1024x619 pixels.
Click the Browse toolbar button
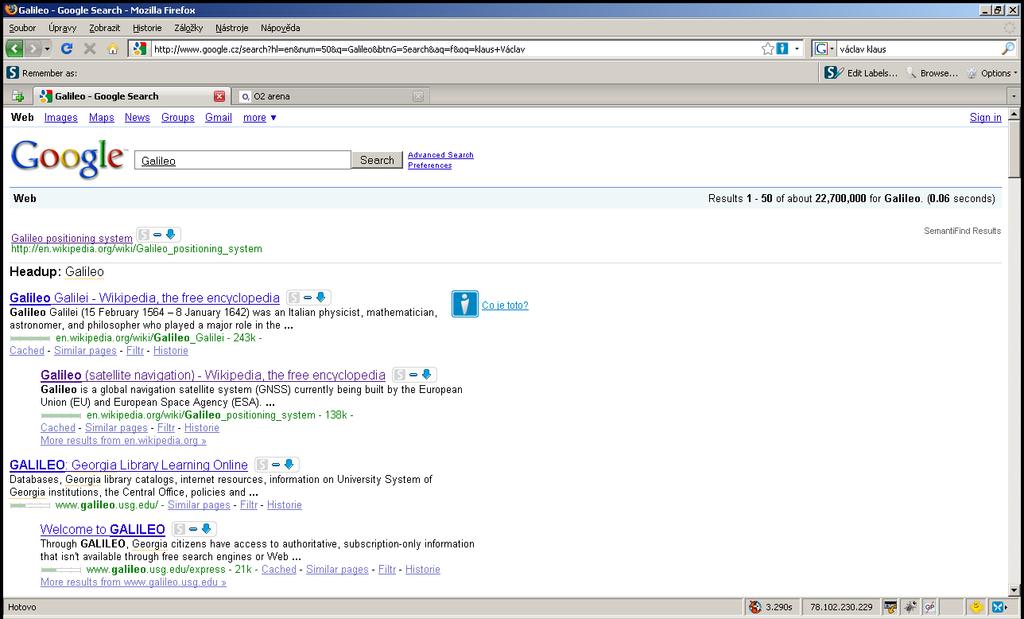(x=933, y=73)
